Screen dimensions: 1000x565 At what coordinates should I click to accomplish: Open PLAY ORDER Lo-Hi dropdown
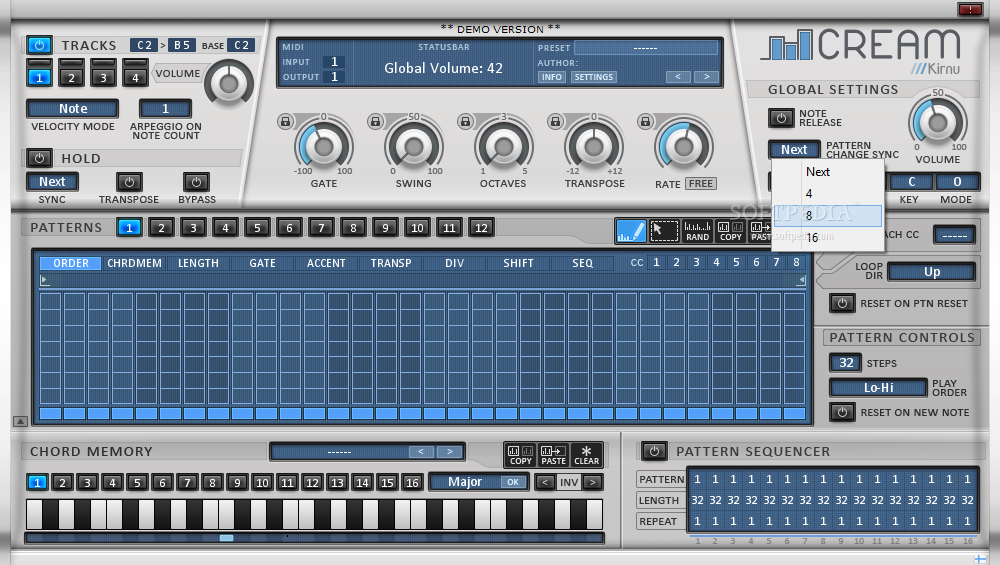click(x=878, y=388)
